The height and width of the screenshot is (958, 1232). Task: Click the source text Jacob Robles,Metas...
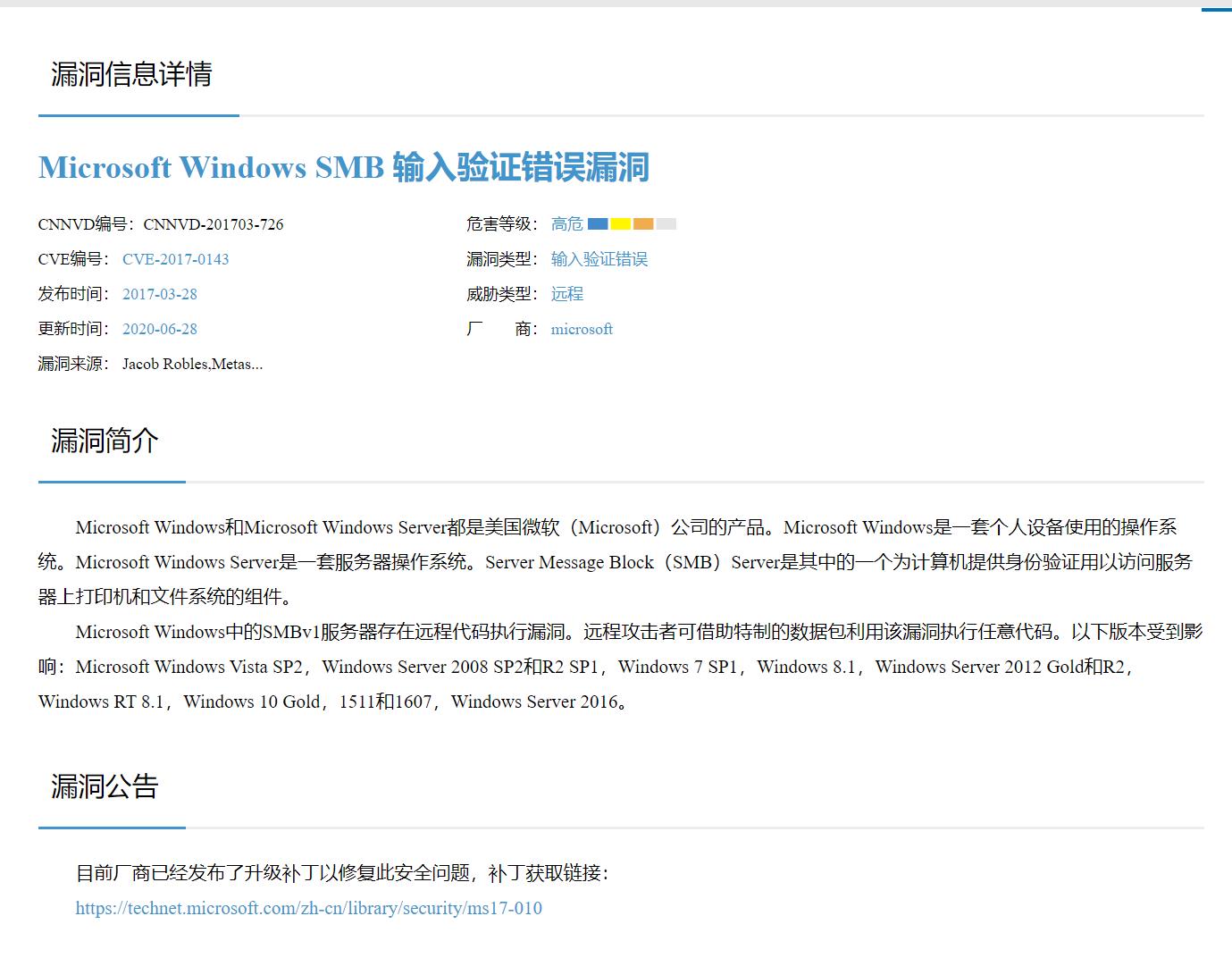coord(192,364)
